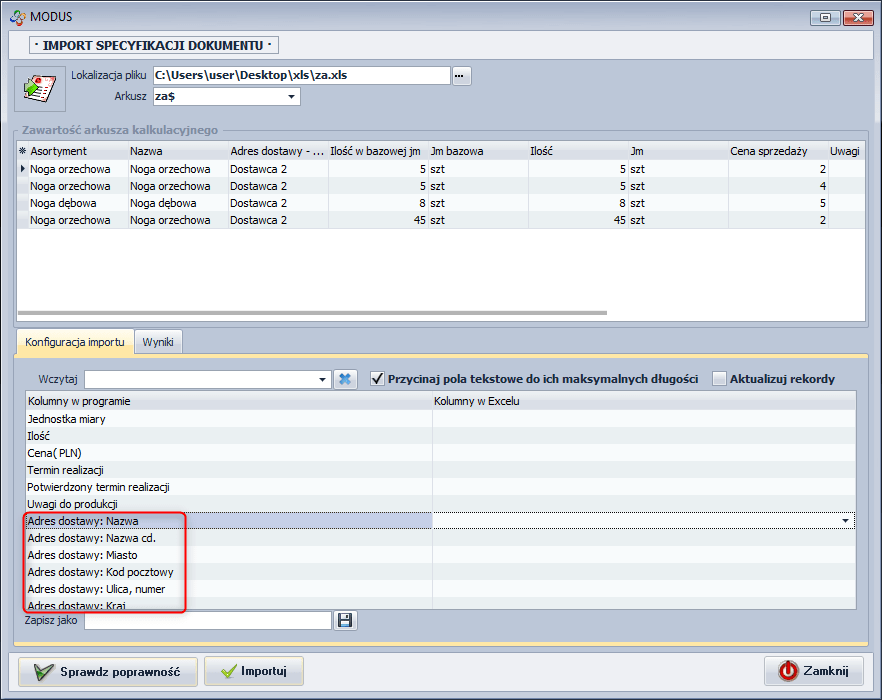Viewport: 882px width, 700px height.
Task: Click the Kolumny w Excelu header
Action: point(644,401)
